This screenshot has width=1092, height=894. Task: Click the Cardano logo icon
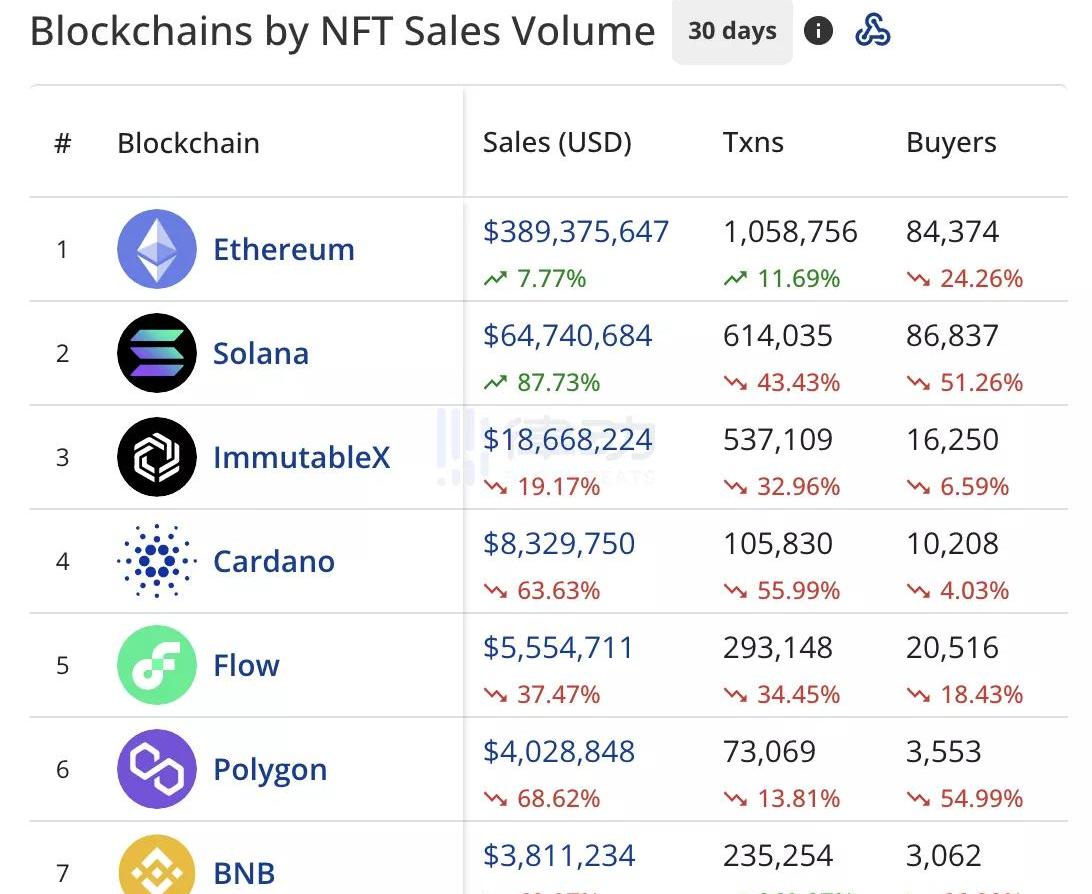tap(157, 561)
